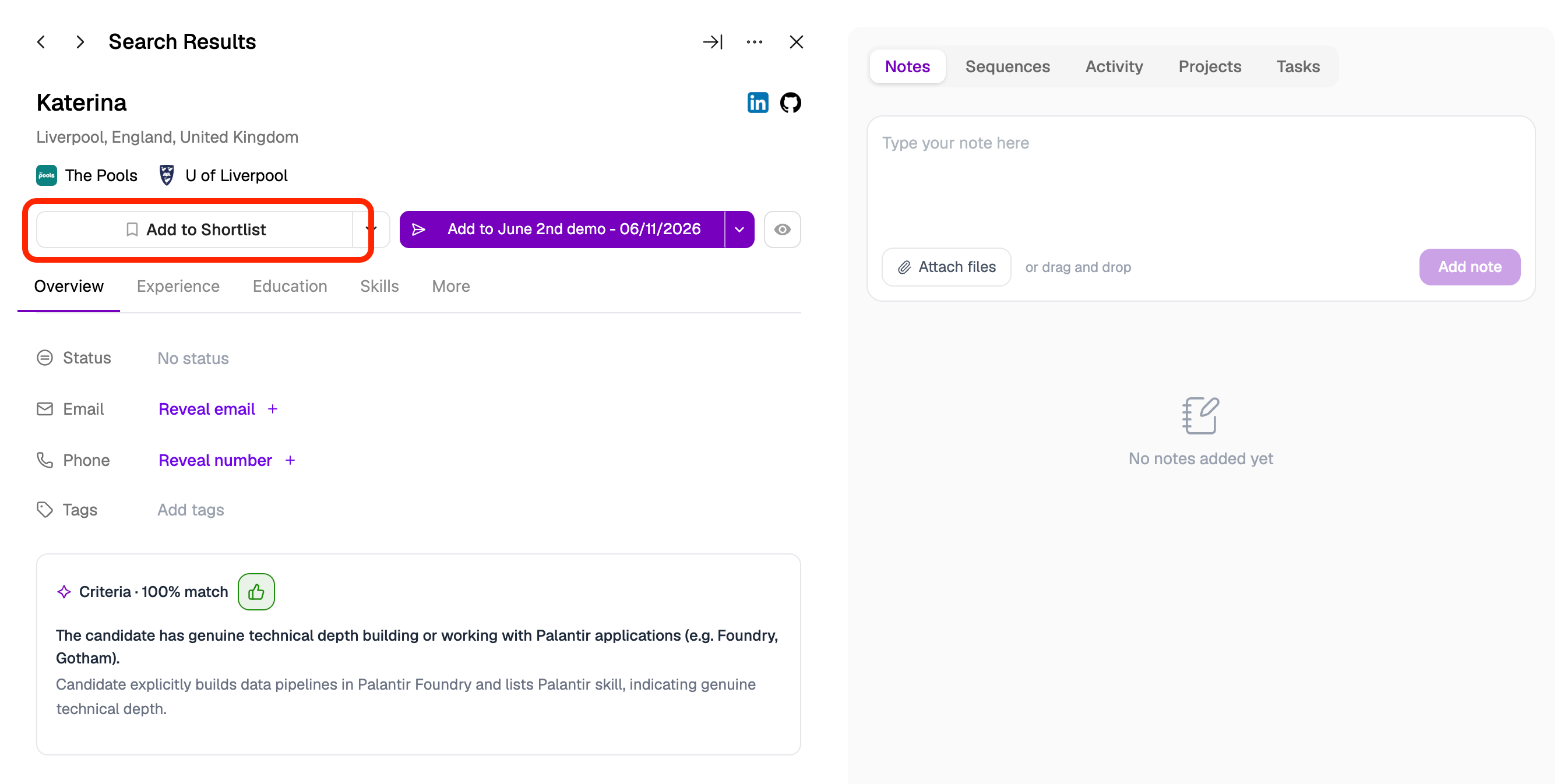The height and width of the screenshot is (784, 1557).
Task: Toggle the eye visibility button
Action: (x=782, y=229)
